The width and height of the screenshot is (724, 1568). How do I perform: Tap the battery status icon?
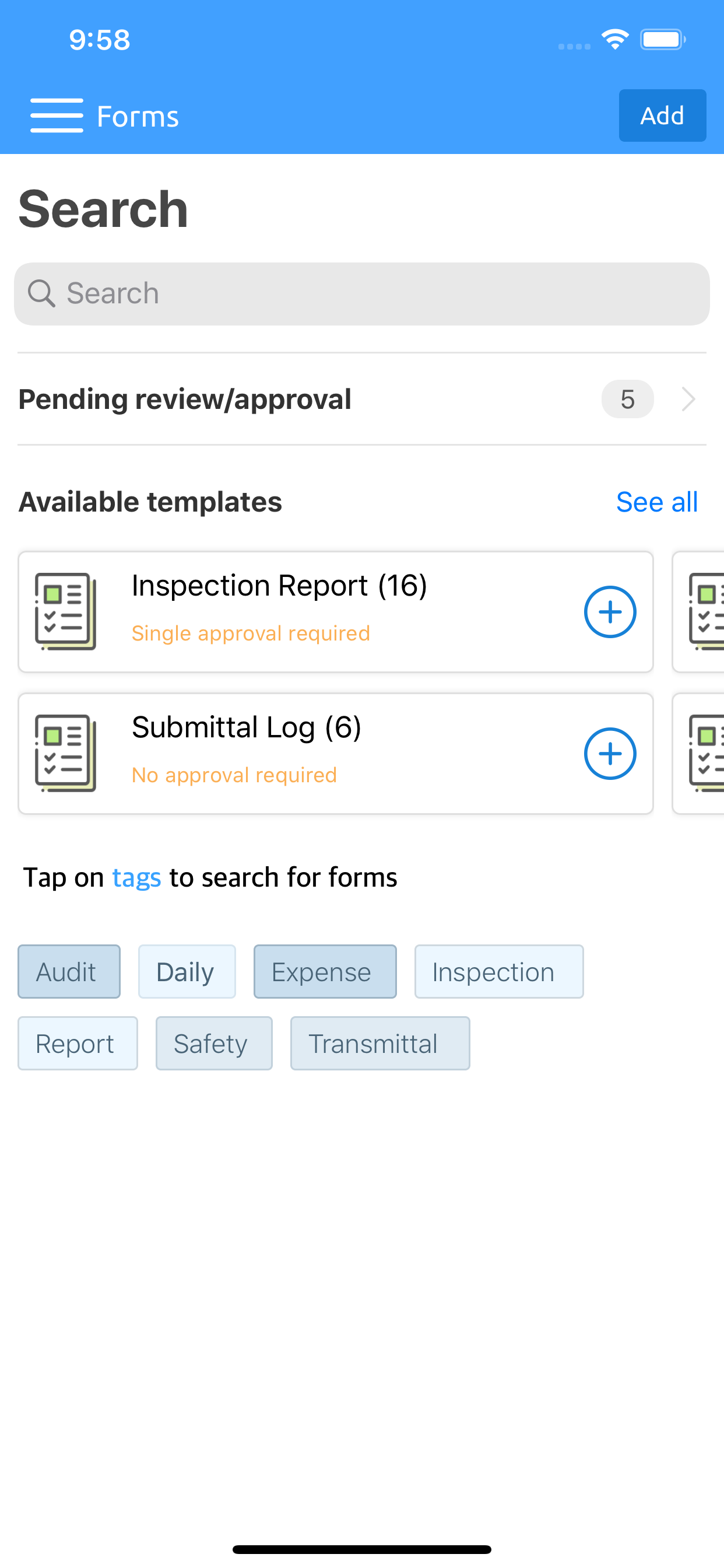point(663,40)
